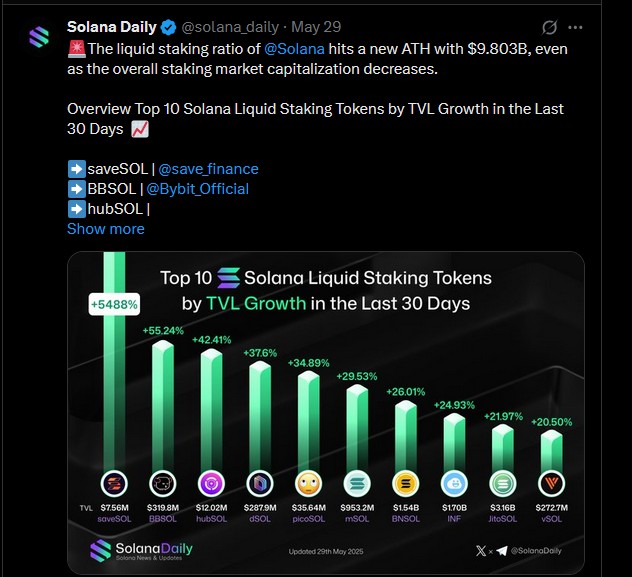The width and height of the screenshot is (632, 577).
Task: Click the Solana Daily profile avatar
Action: click(x=39, y=37)
